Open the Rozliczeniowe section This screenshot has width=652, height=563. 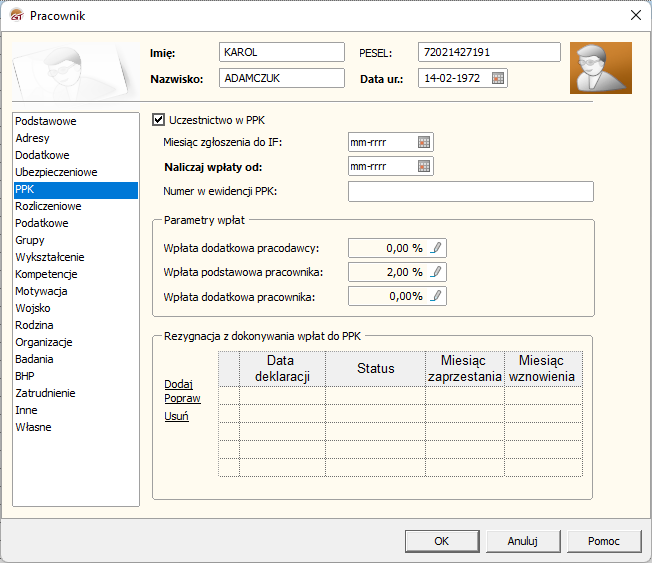coord(75,206)
